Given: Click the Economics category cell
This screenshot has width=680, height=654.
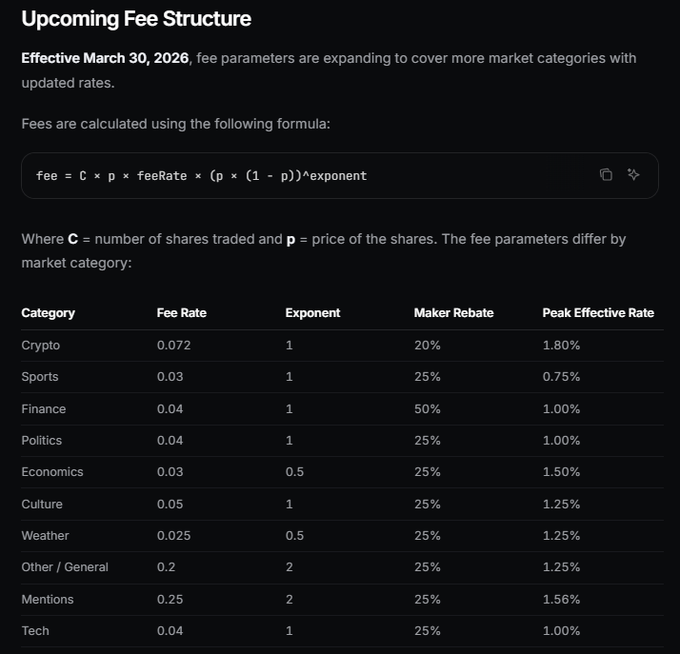Looking at the screenshot, I should point(52,472).
